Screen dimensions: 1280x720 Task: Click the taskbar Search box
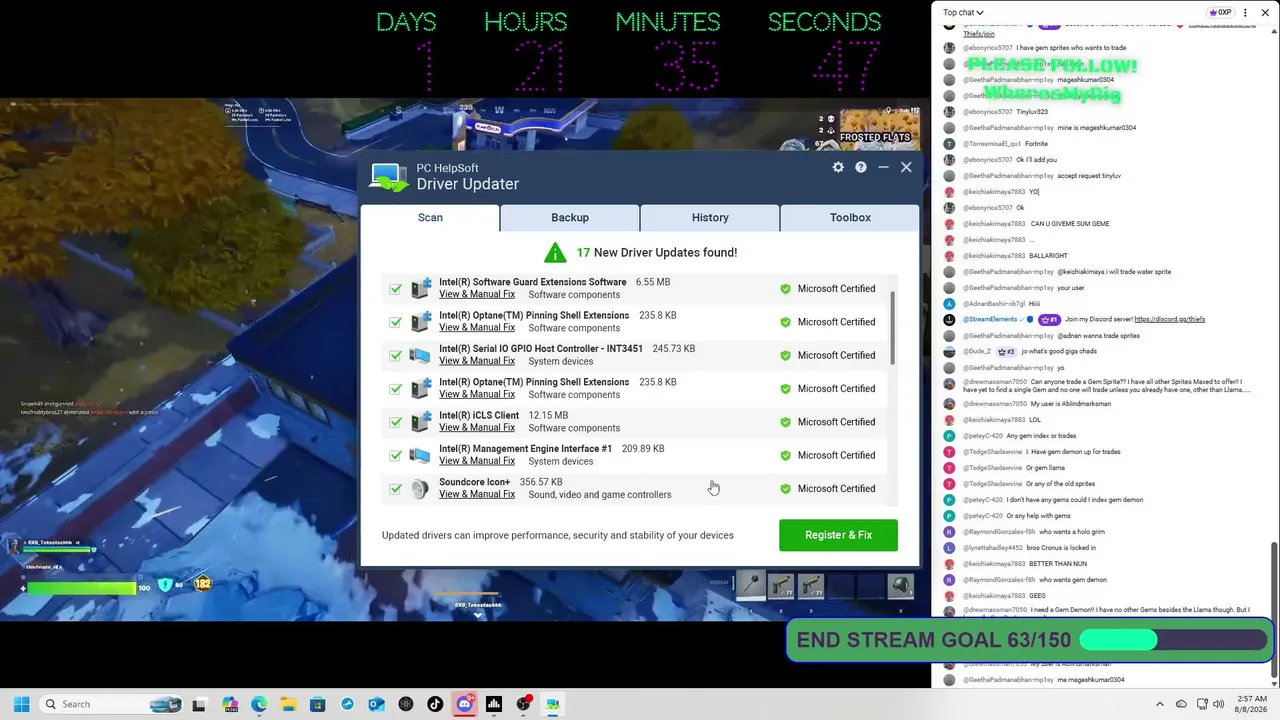point(111,704)
